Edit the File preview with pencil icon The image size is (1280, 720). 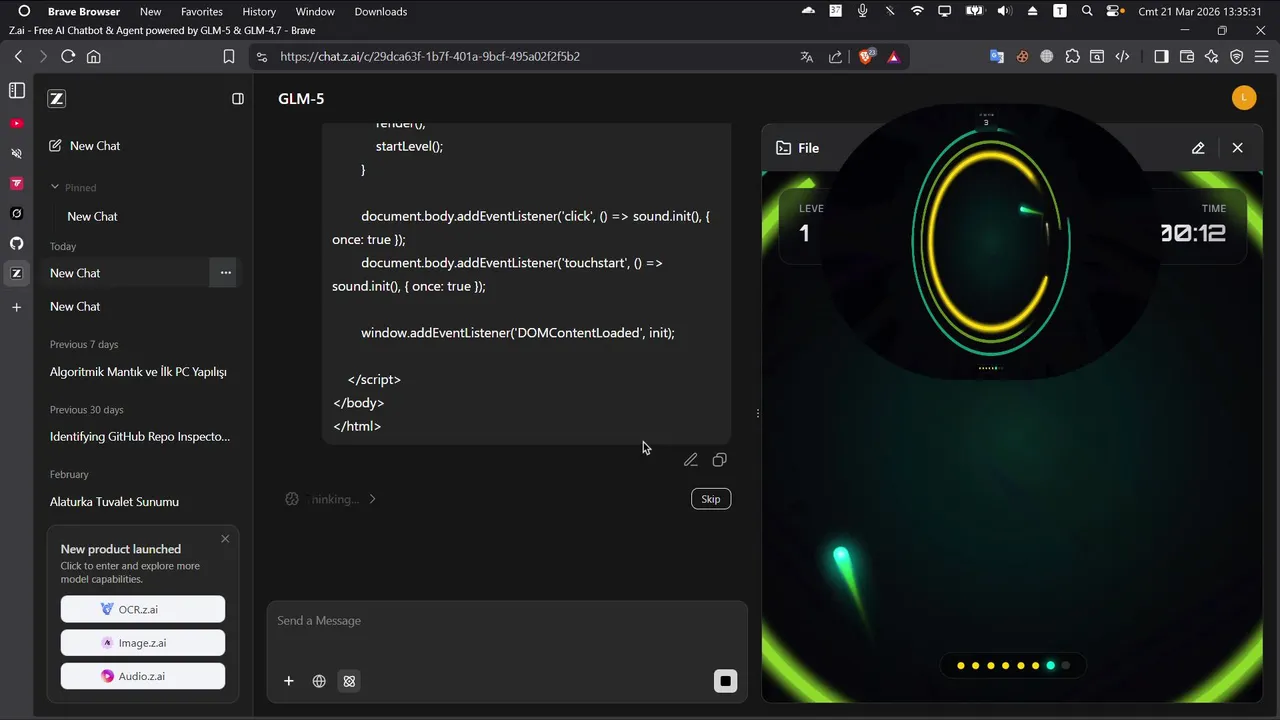[1198, 148]
